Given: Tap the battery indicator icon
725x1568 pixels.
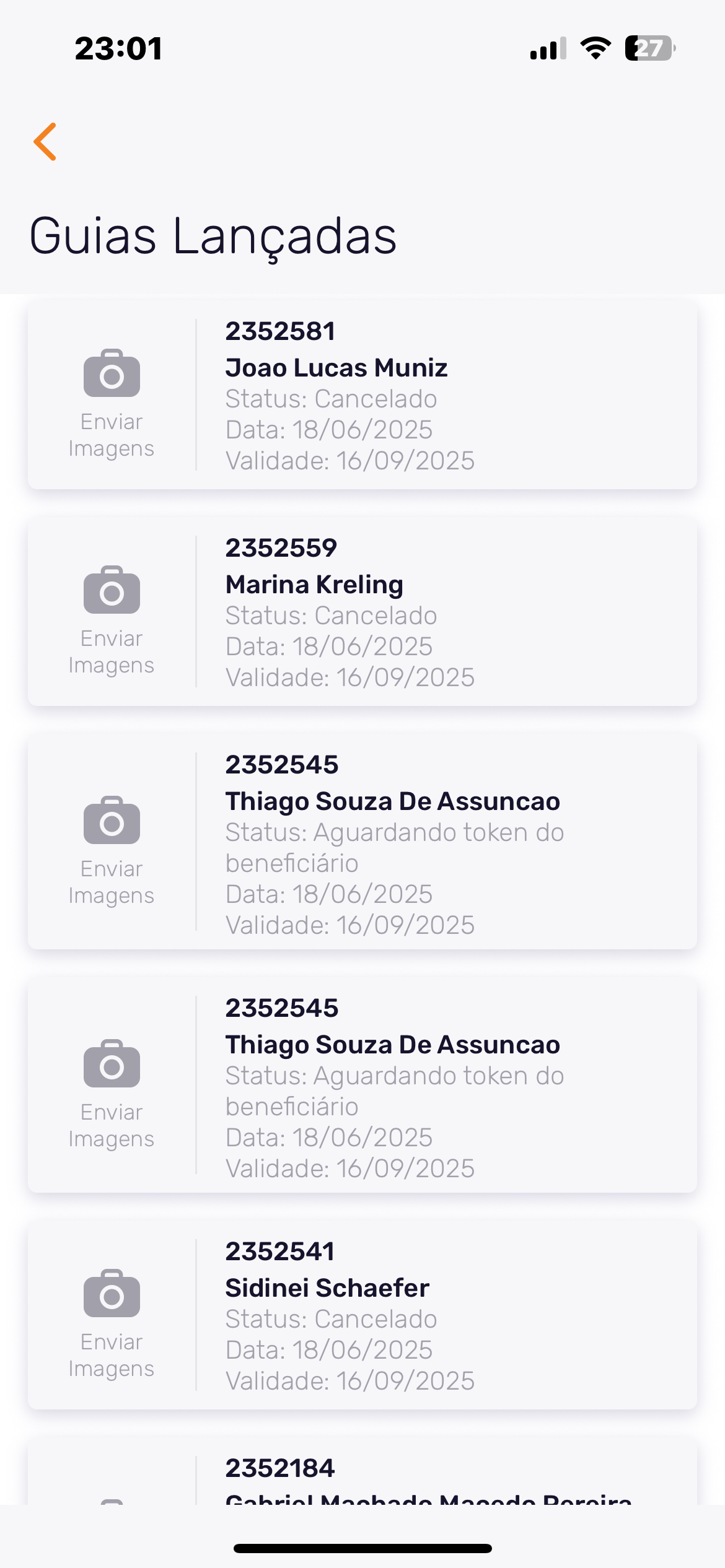Looking at the screenshot, I should coord(649,48).
